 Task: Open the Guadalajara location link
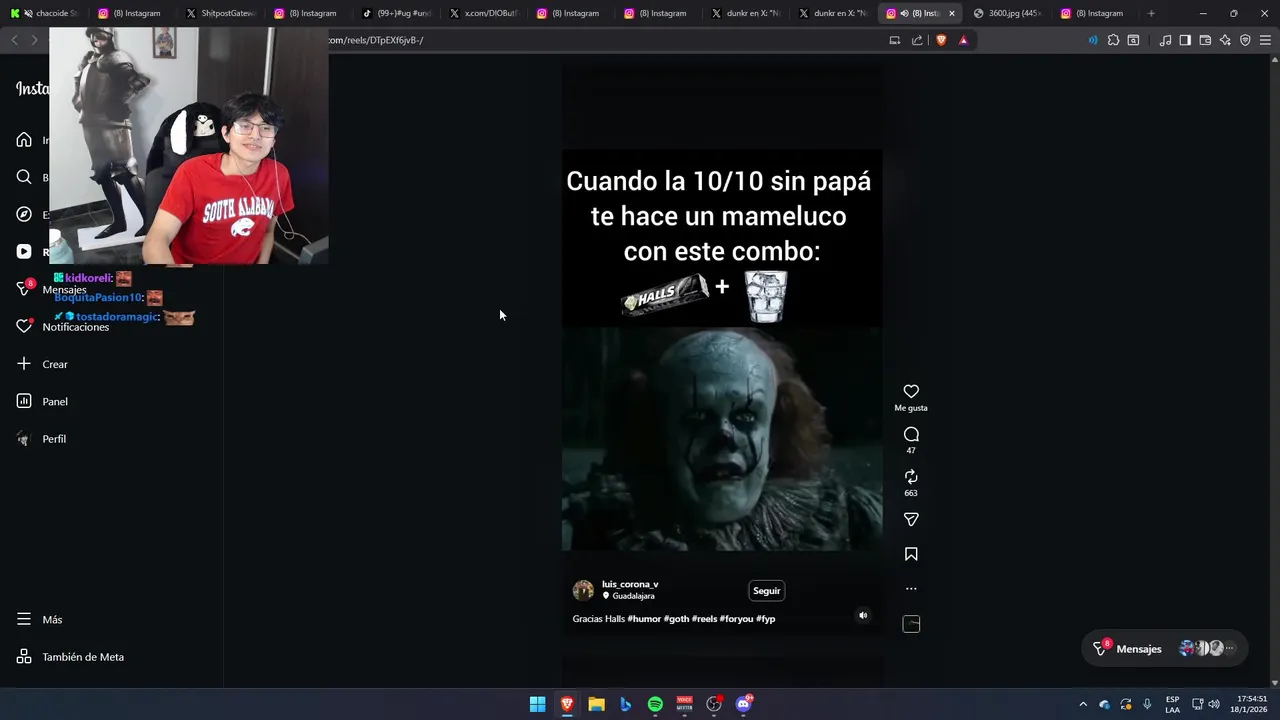633,596
